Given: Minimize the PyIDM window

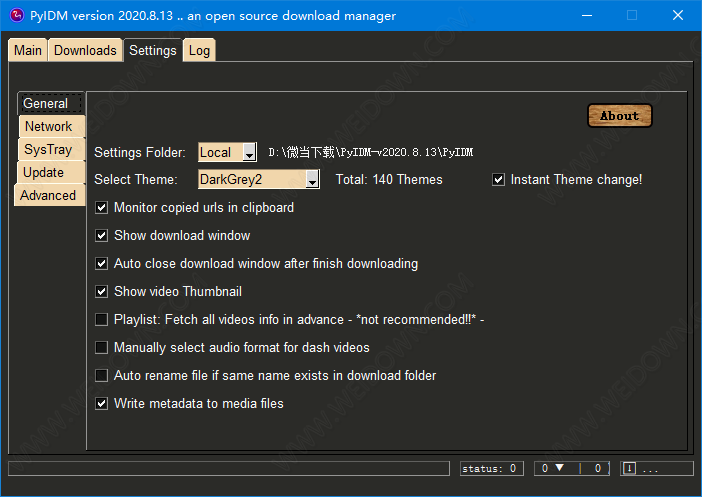Looking at the screenshot, I should click(x=587, y=15).
